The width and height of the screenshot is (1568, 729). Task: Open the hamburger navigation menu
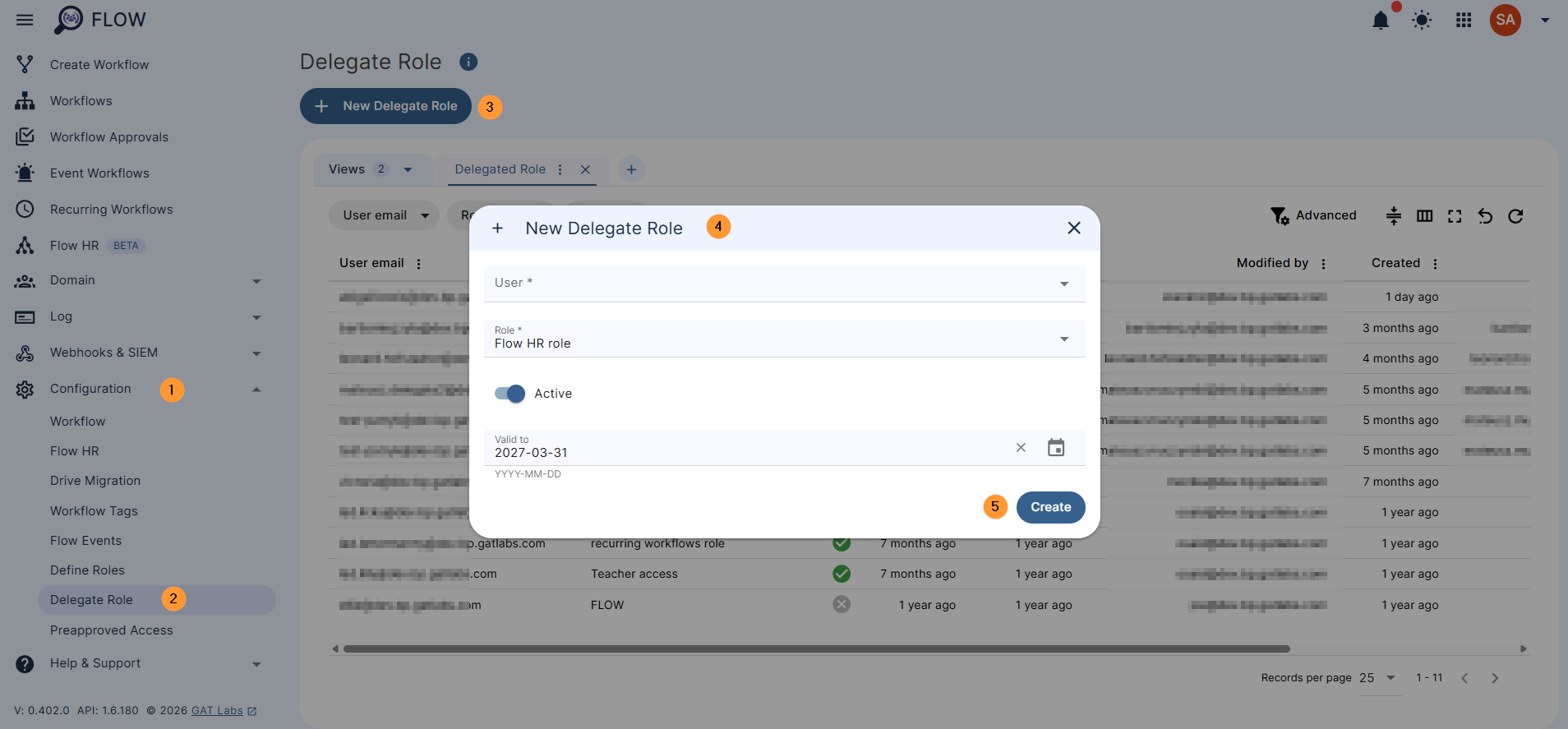click(x=25, y=20)
